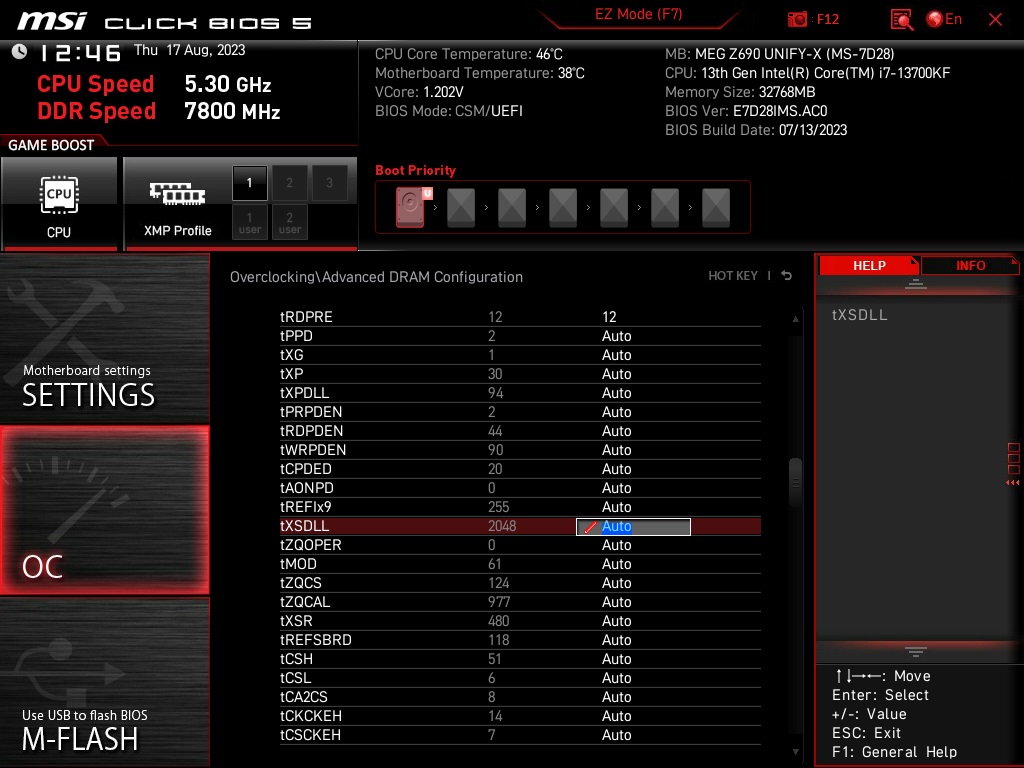The height and width of the screenshot is (768, 1024).
Task: Select the tCSCKEH row
Action: pyautogui.click(x=520, y=735)
